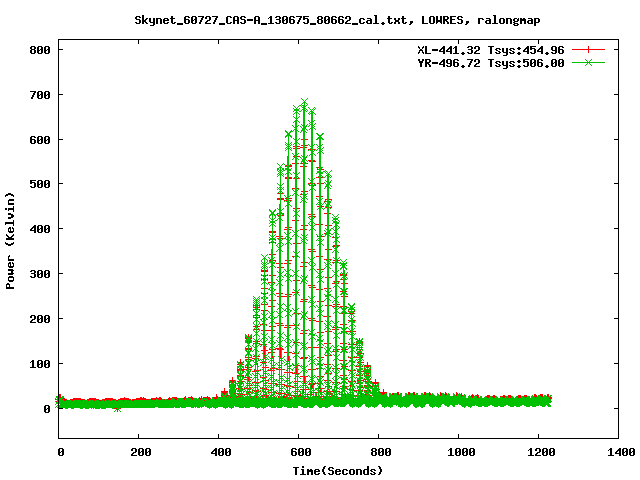Click the 800 y-axis tick label
Image resolution: width=640 pixels, height=480 pixels.
click(40, 50)
